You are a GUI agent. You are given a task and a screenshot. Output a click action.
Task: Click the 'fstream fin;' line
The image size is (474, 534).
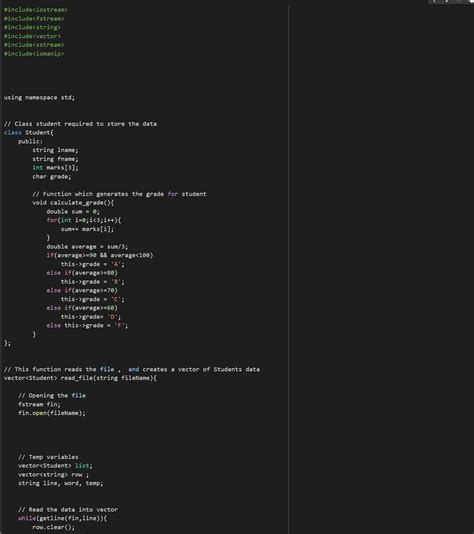click(x=39, y=405)
